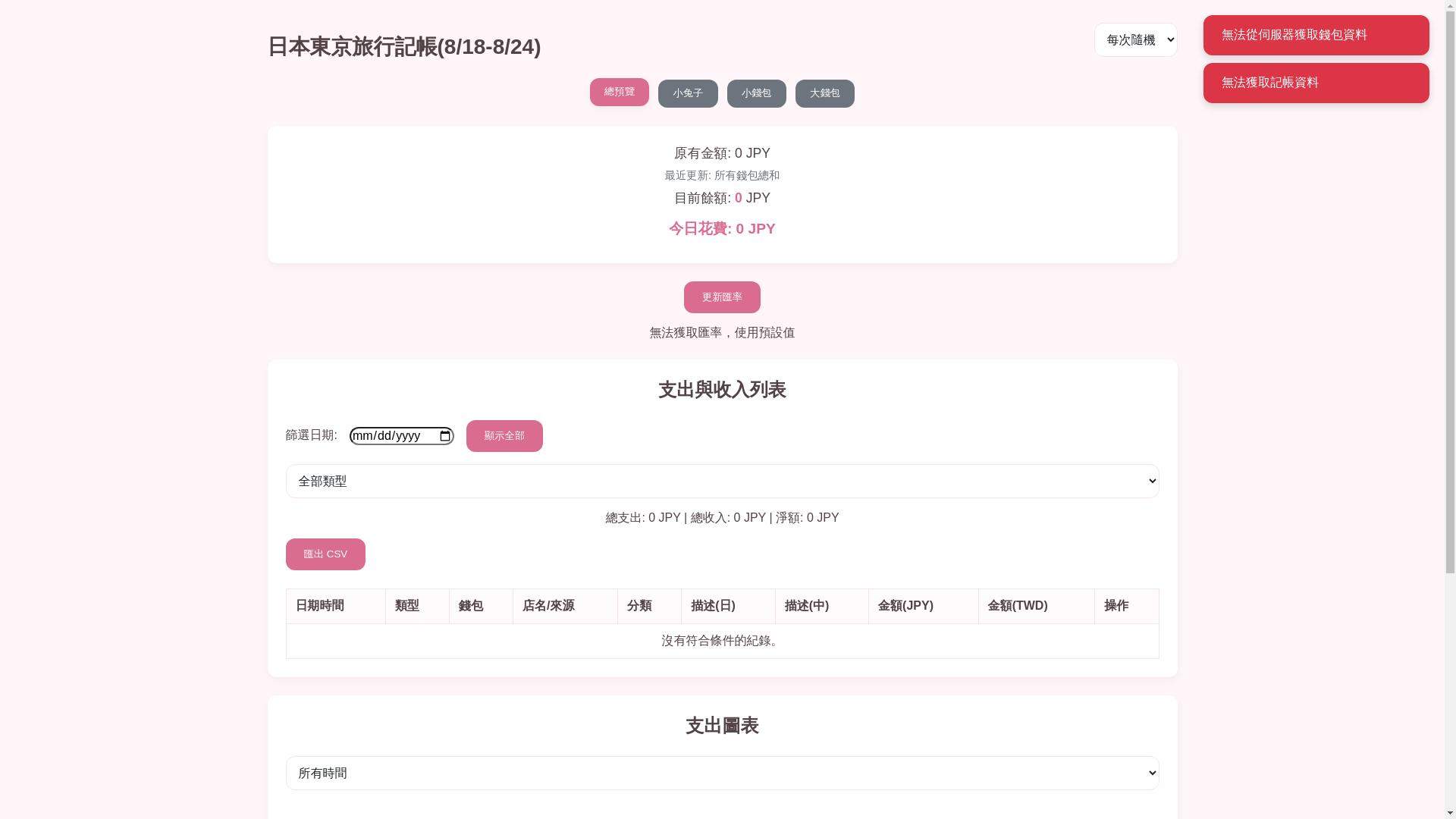Click the 描述(日) column header

[x=728, y=606]
